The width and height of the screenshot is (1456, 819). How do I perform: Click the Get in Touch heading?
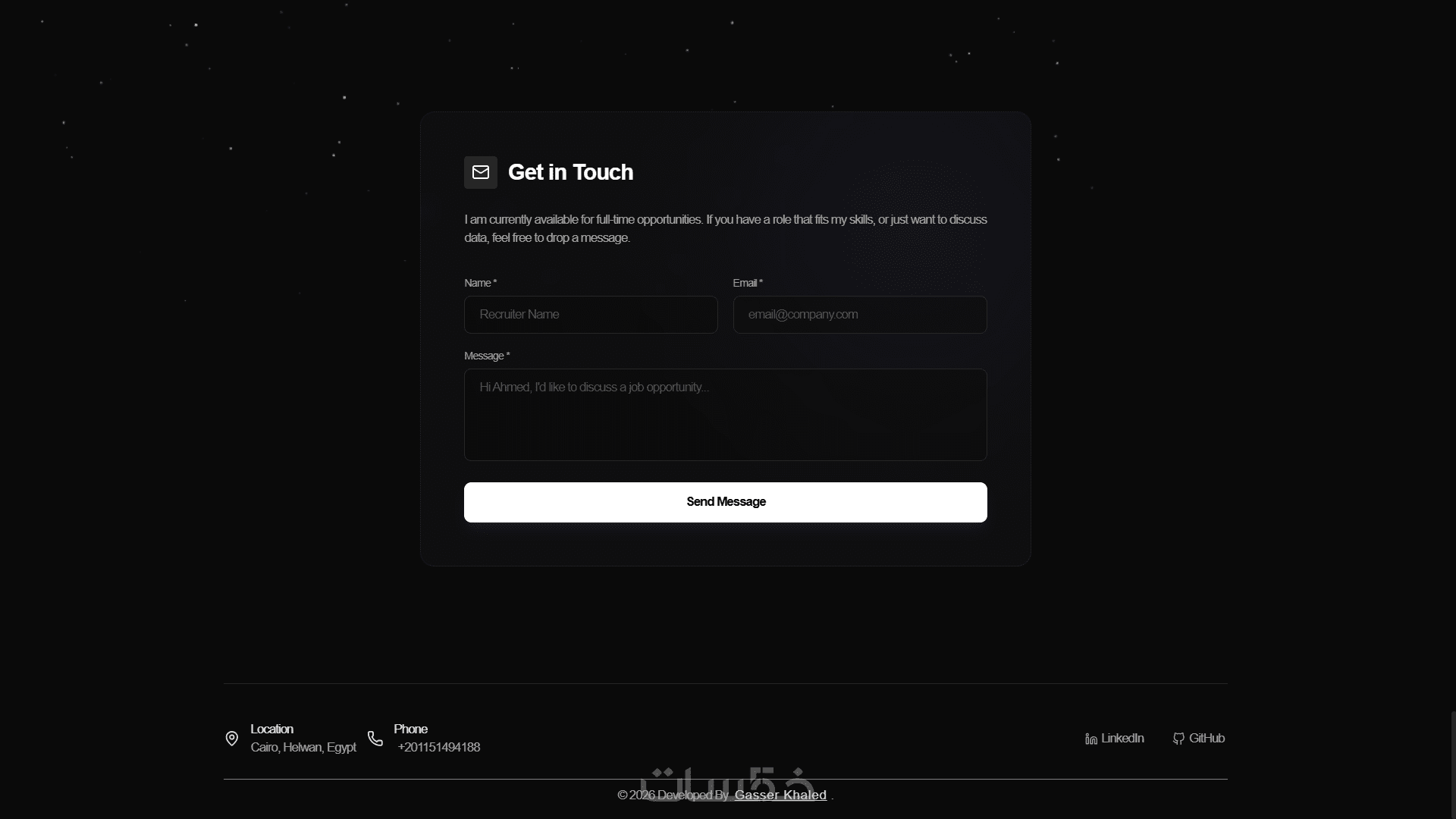coord(570,172)
